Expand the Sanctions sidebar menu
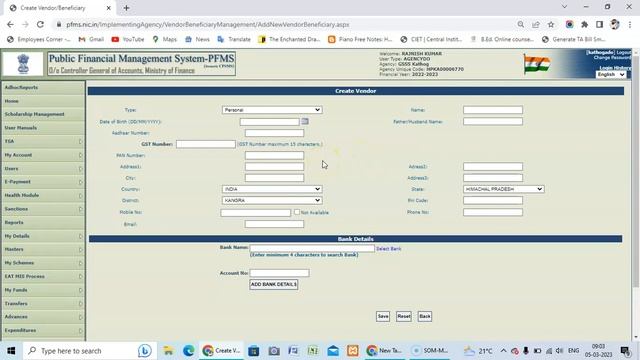The width and height of the screenshot is (640, 360). (x=43, y=209)
